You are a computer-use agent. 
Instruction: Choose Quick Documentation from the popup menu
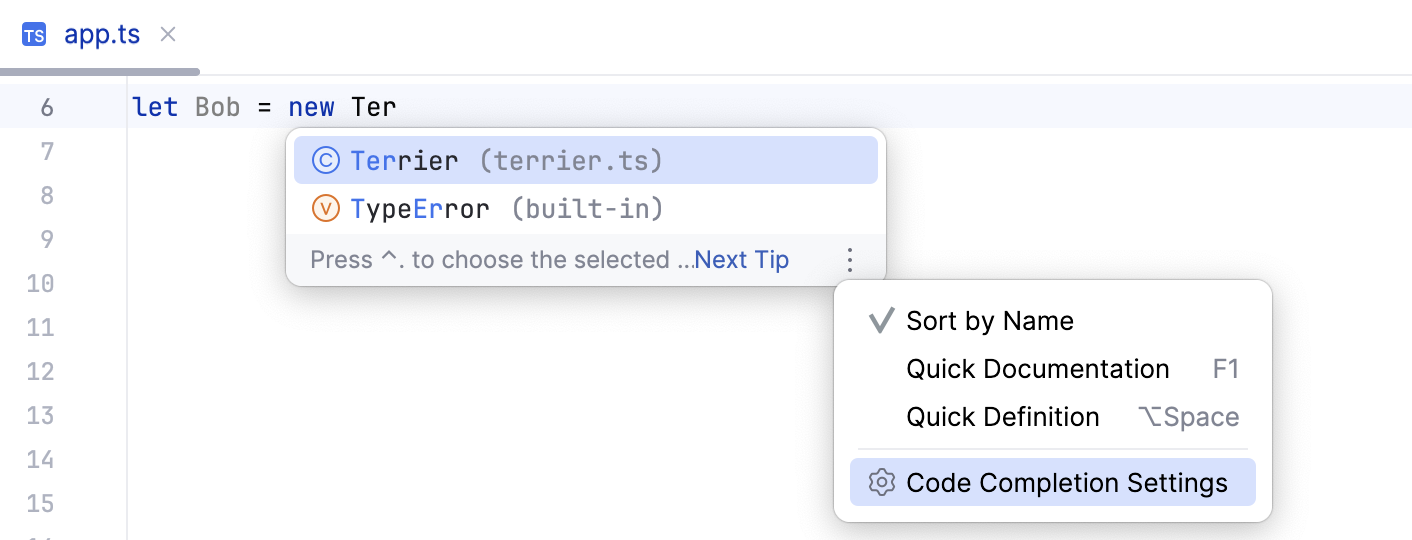pyautogui.click(x=1037, y=369)
